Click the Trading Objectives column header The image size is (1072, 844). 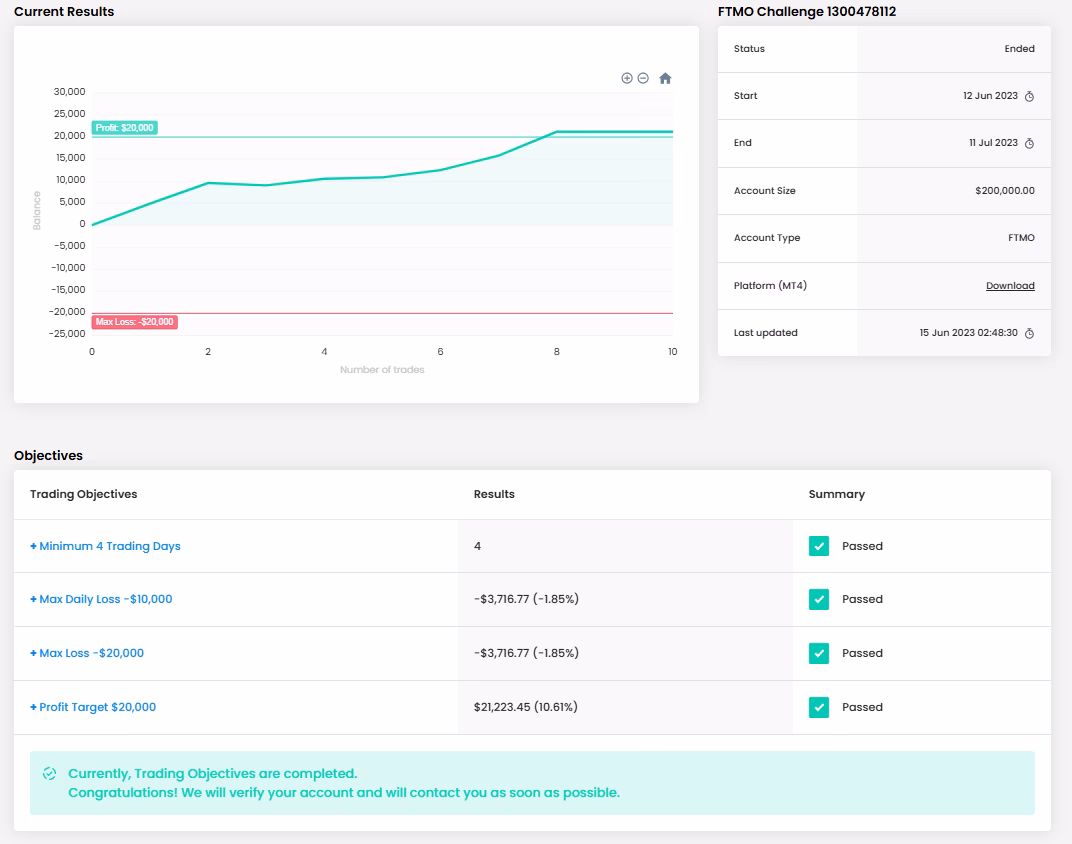click(84, 494)
